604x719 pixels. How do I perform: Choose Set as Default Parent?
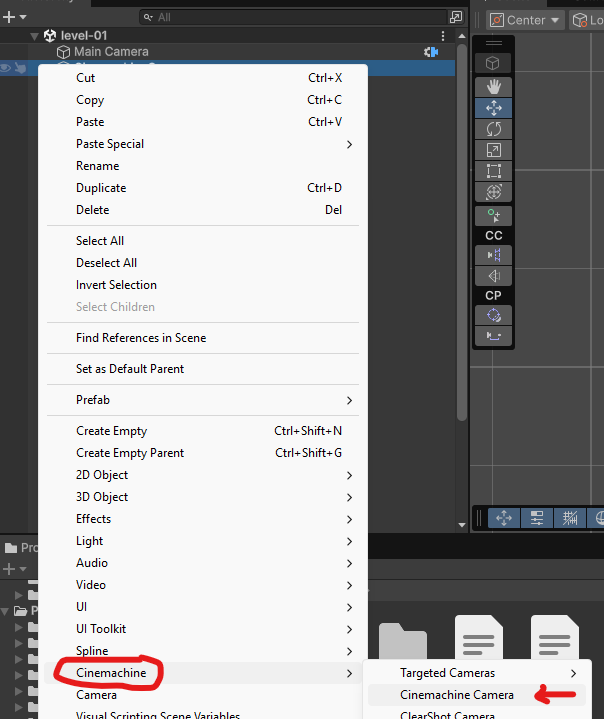coord(203,369)
